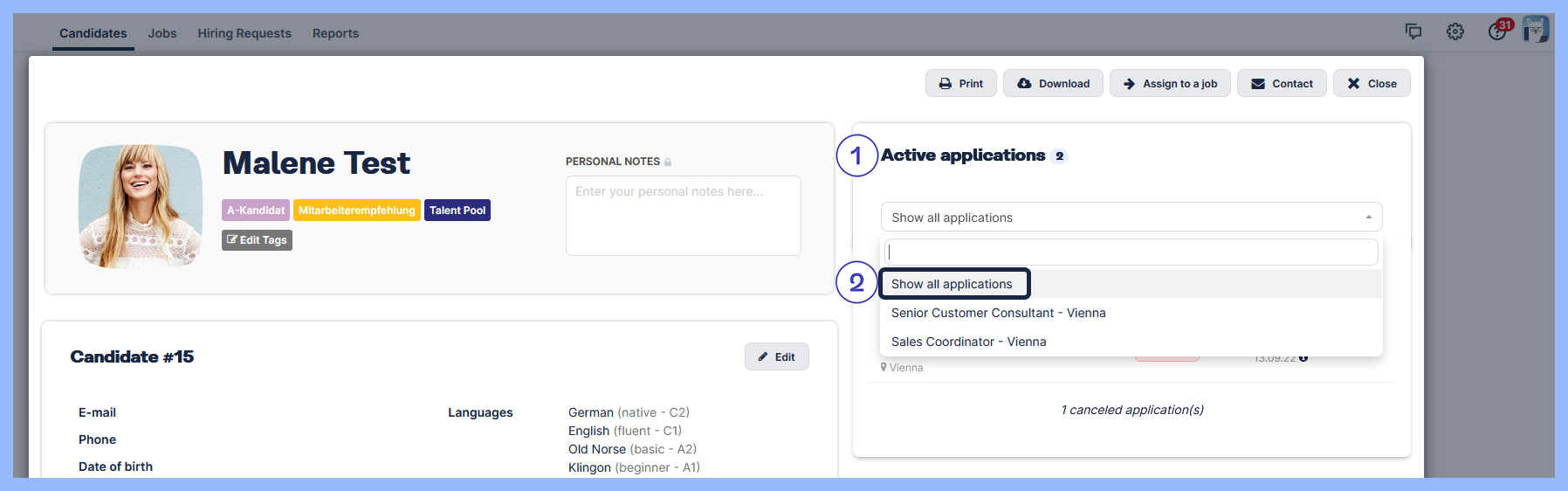Click Assign to a job
The image size is (1568, 491).
(1170, 84)
